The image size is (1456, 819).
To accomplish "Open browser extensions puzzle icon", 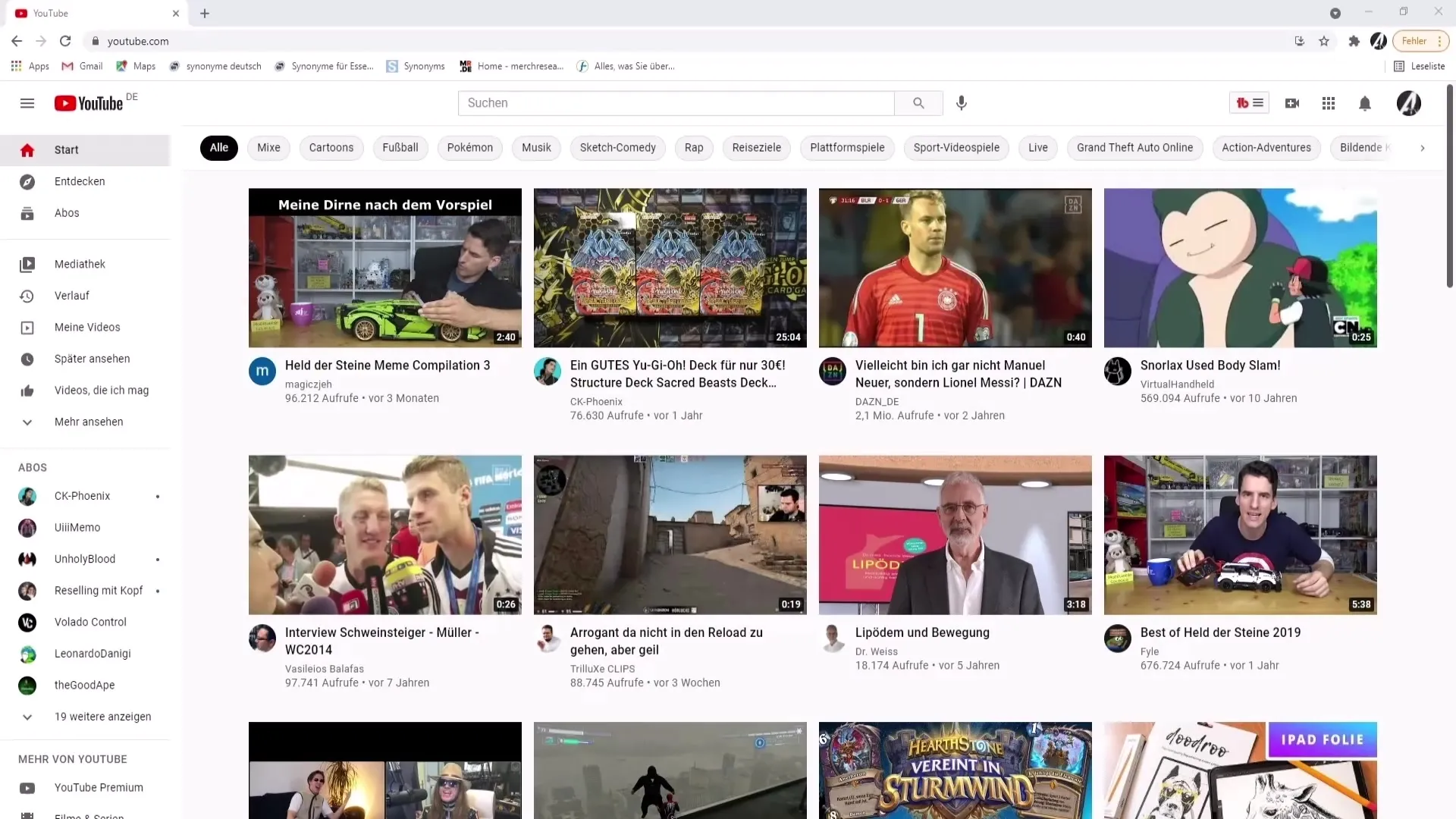I will (1354, 41).
